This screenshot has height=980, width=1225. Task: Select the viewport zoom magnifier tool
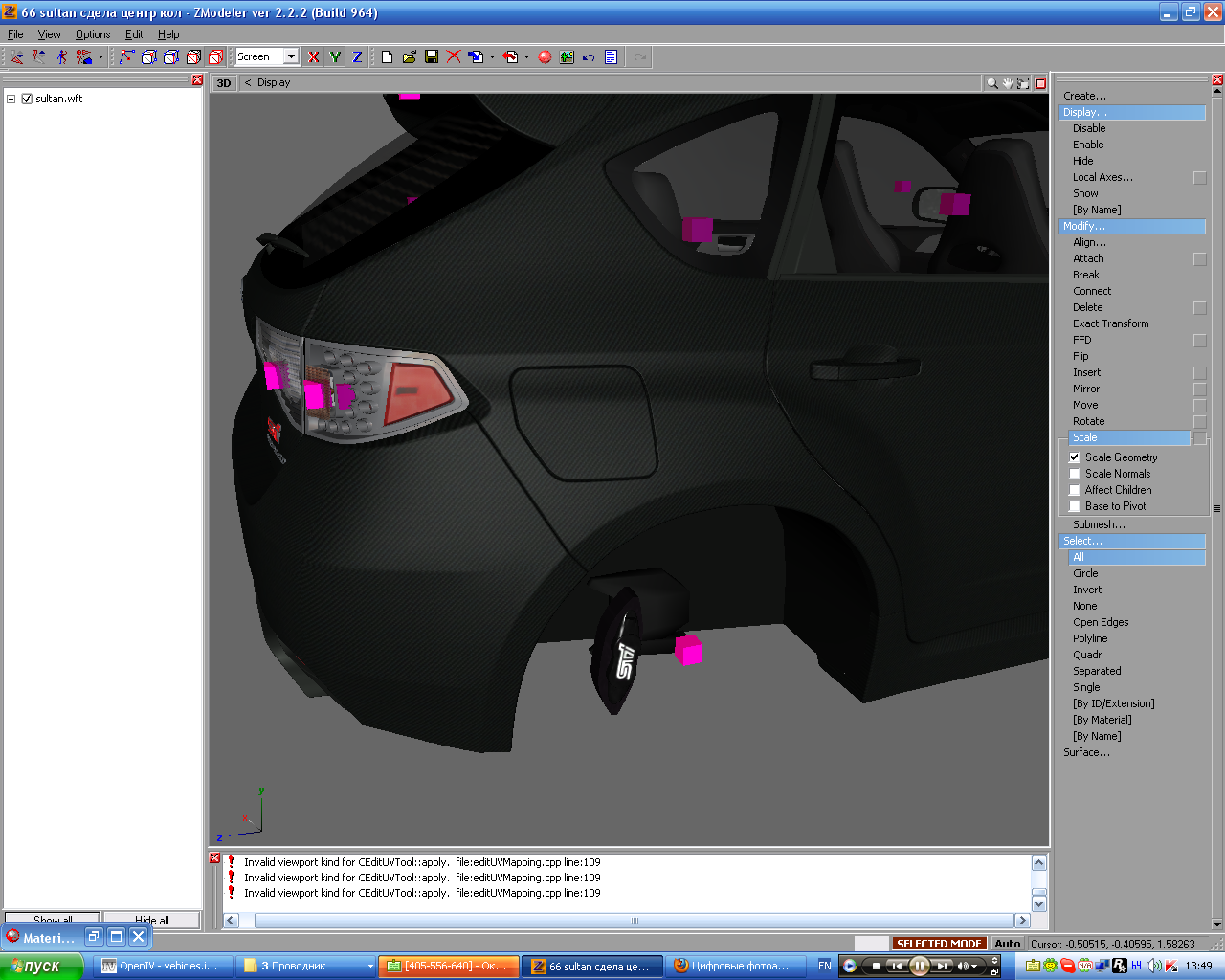point(992,83)
